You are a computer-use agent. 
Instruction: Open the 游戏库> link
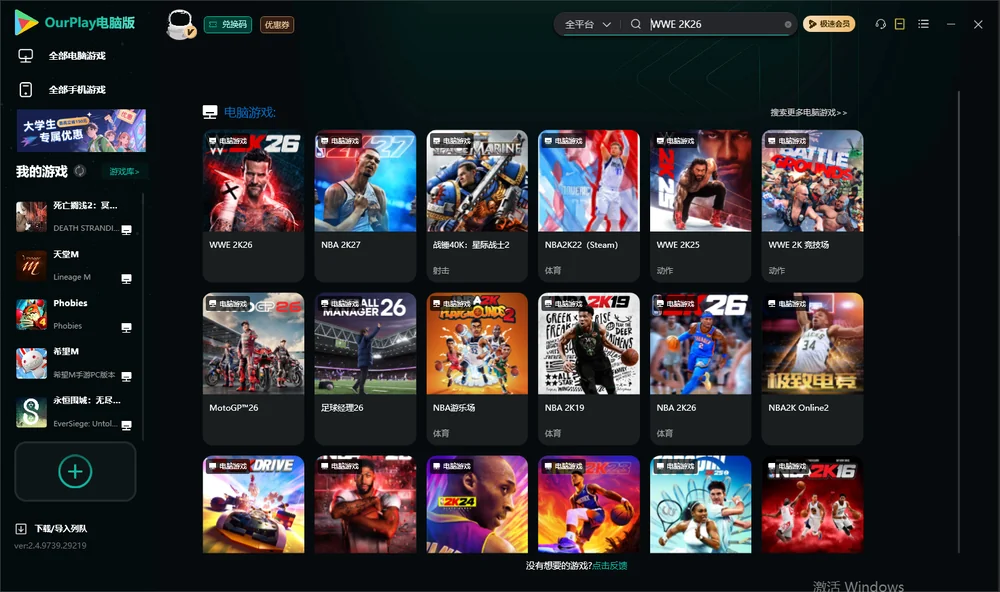click(124, 171)
